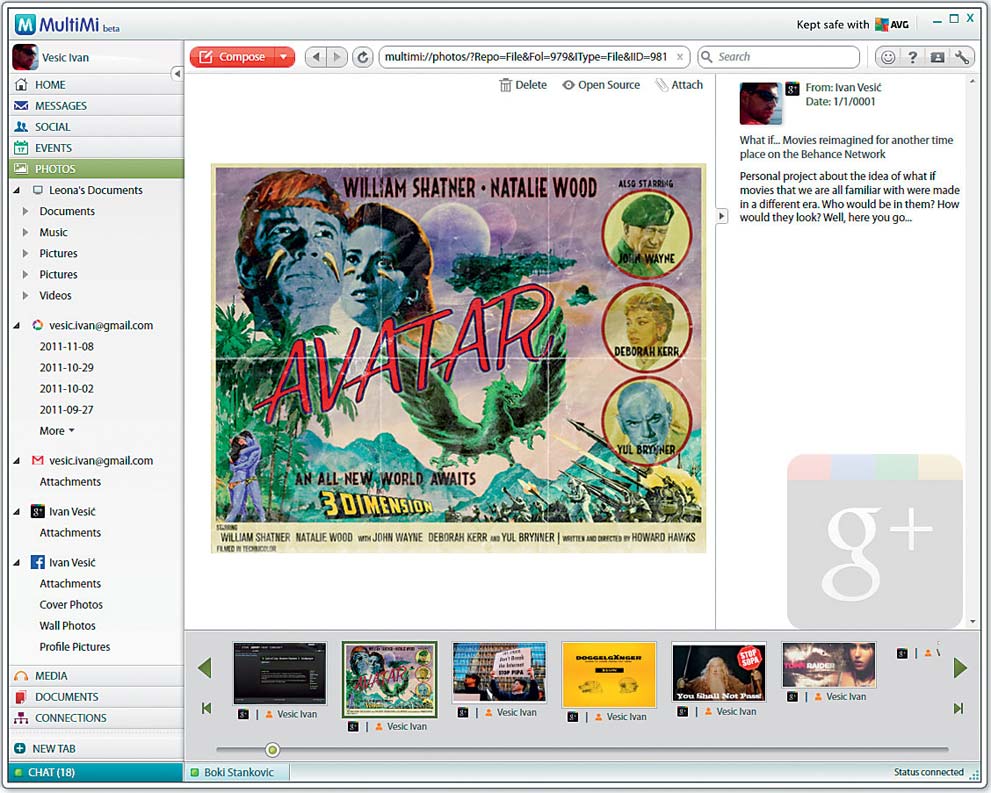Attach the photo
The width and height of the screenshot is (991, 793).
click(x=679, y=85)
